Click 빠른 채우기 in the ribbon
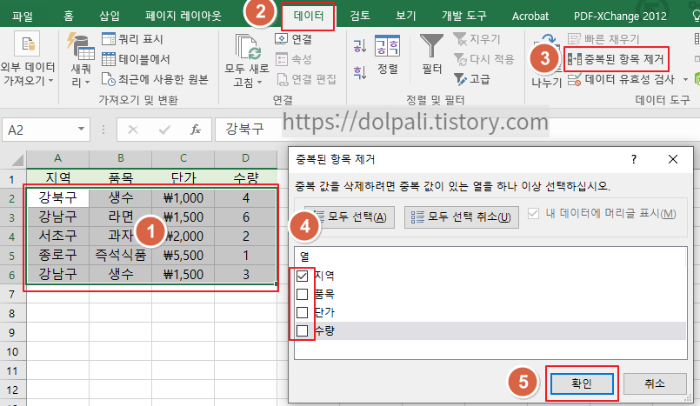This screenshot has width=700, height=406. pyautogui.click(x=604, y=39)
